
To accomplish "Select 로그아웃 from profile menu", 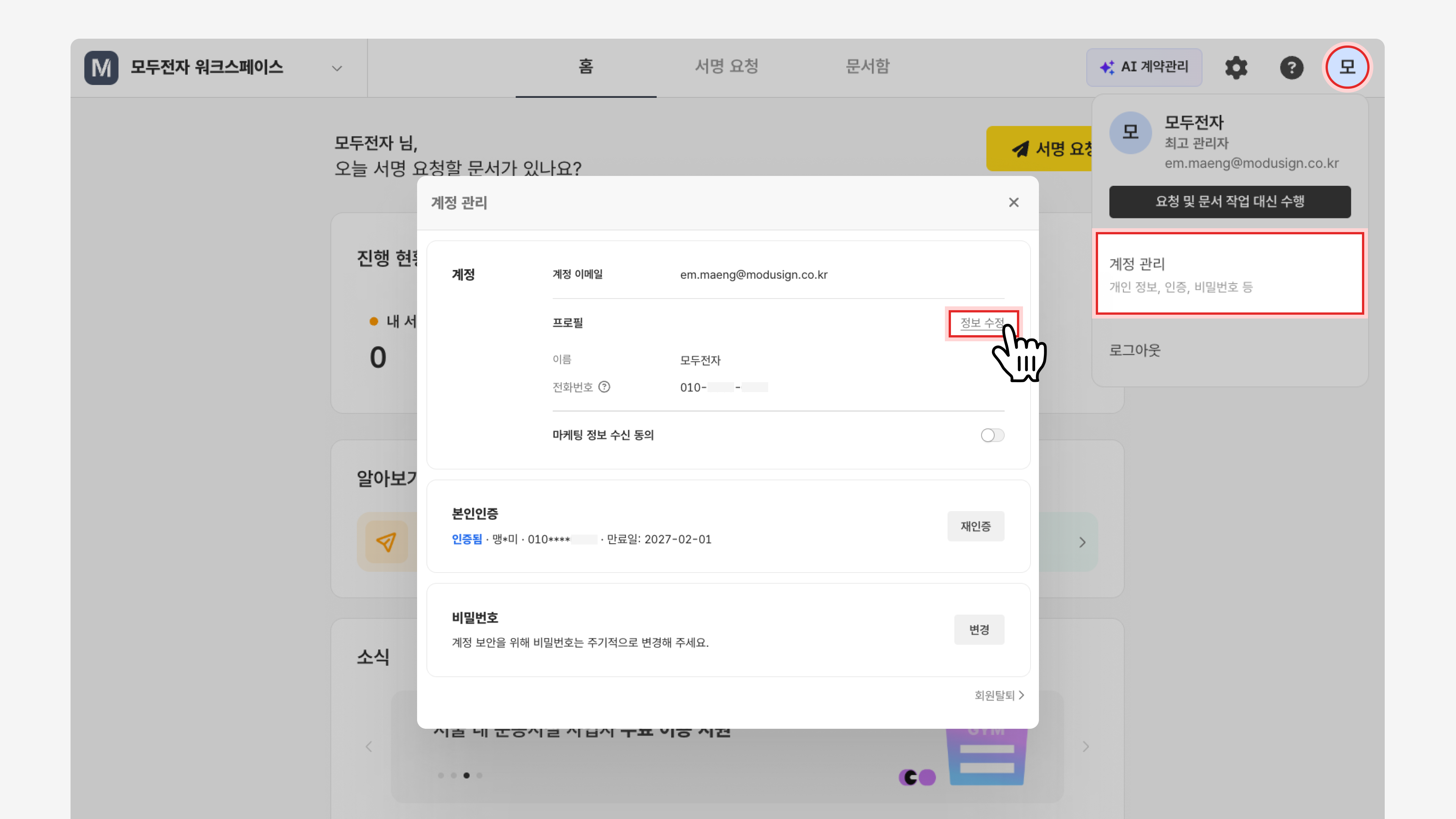I will 1134,350.
